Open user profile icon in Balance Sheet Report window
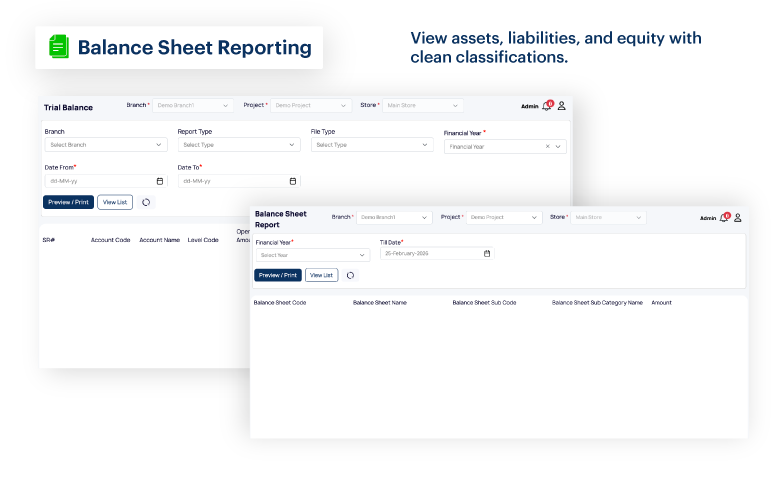The width and height of the screenshot is (780, 490). 738,218
